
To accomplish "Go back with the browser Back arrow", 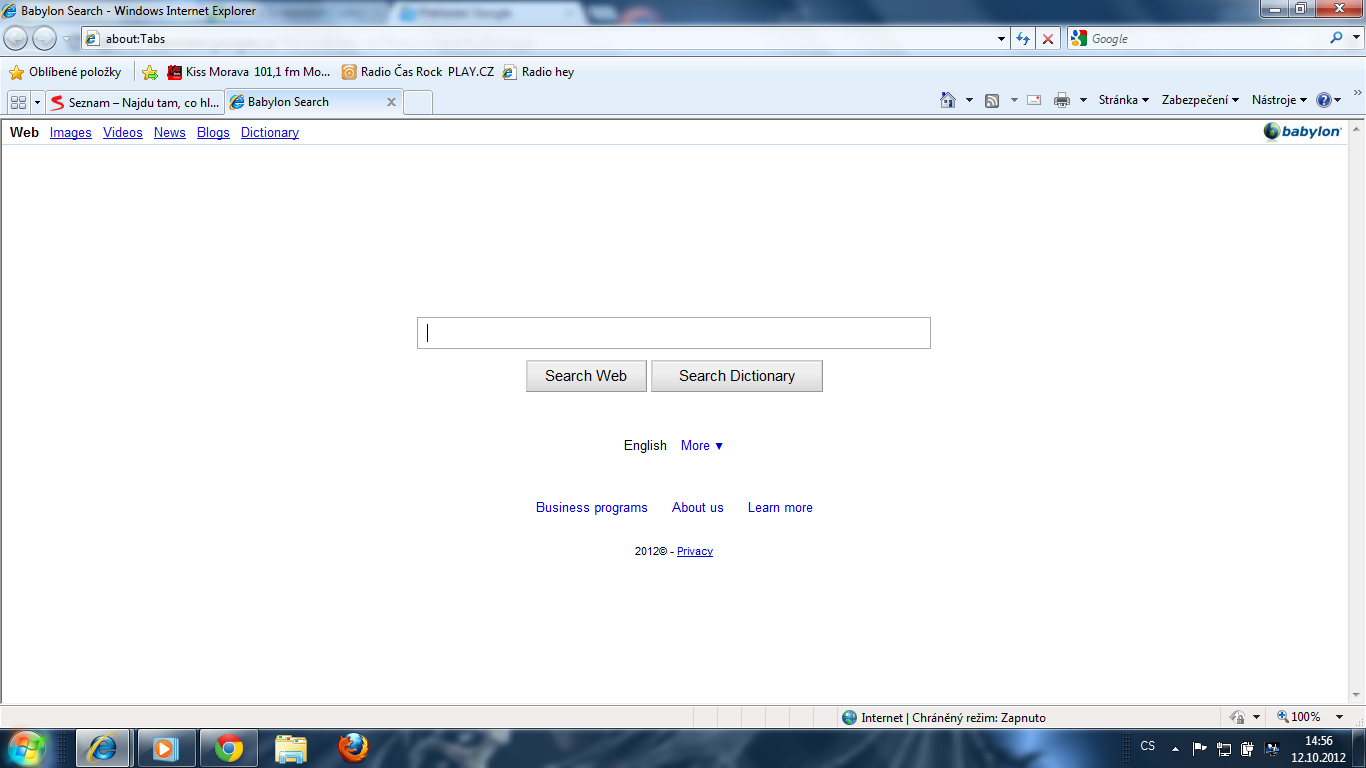I will click(16, 38).
